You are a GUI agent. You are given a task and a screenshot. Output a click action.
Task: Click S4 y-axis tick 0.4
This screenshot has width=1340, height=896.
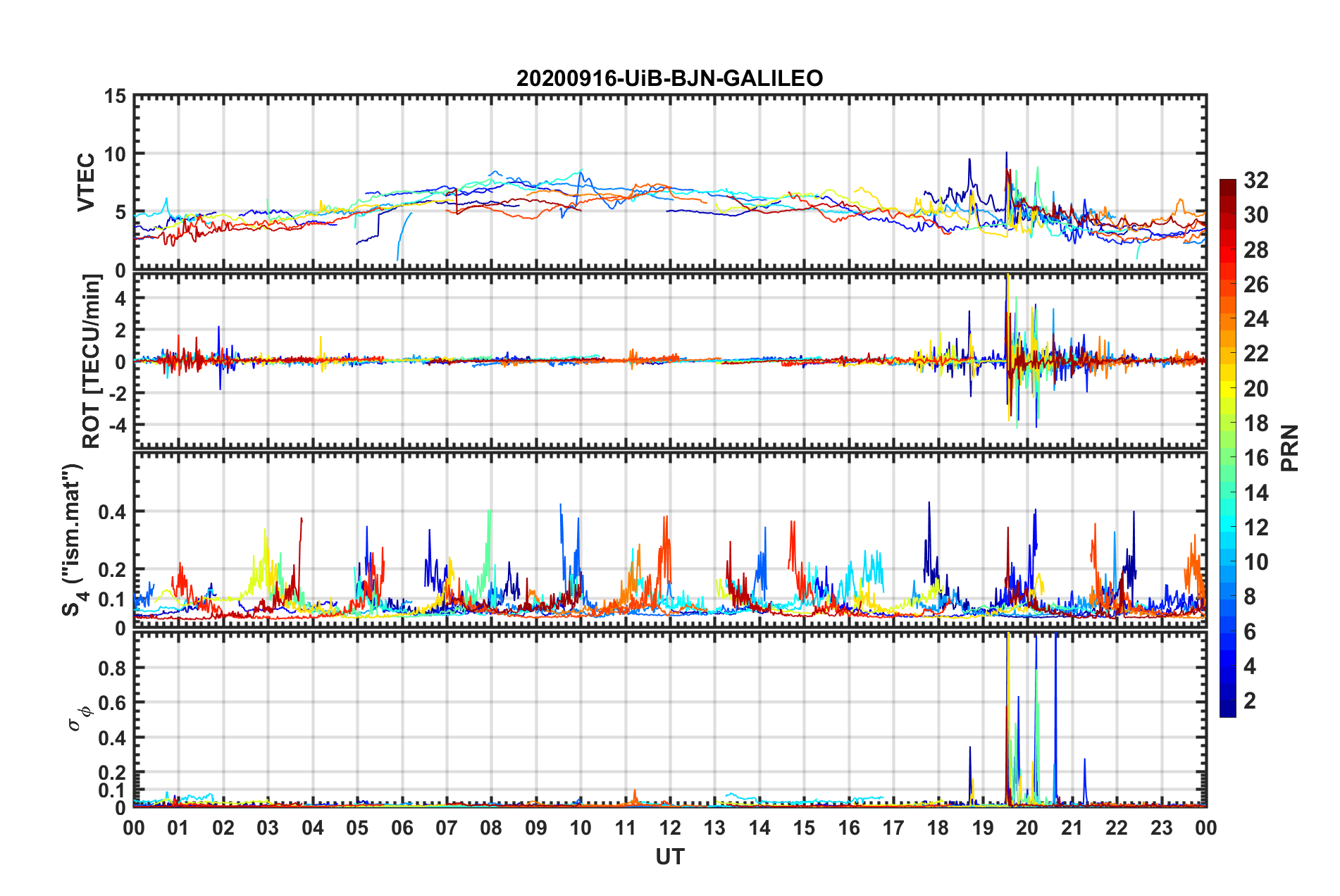pyautogui.click(x=111, y=512)
